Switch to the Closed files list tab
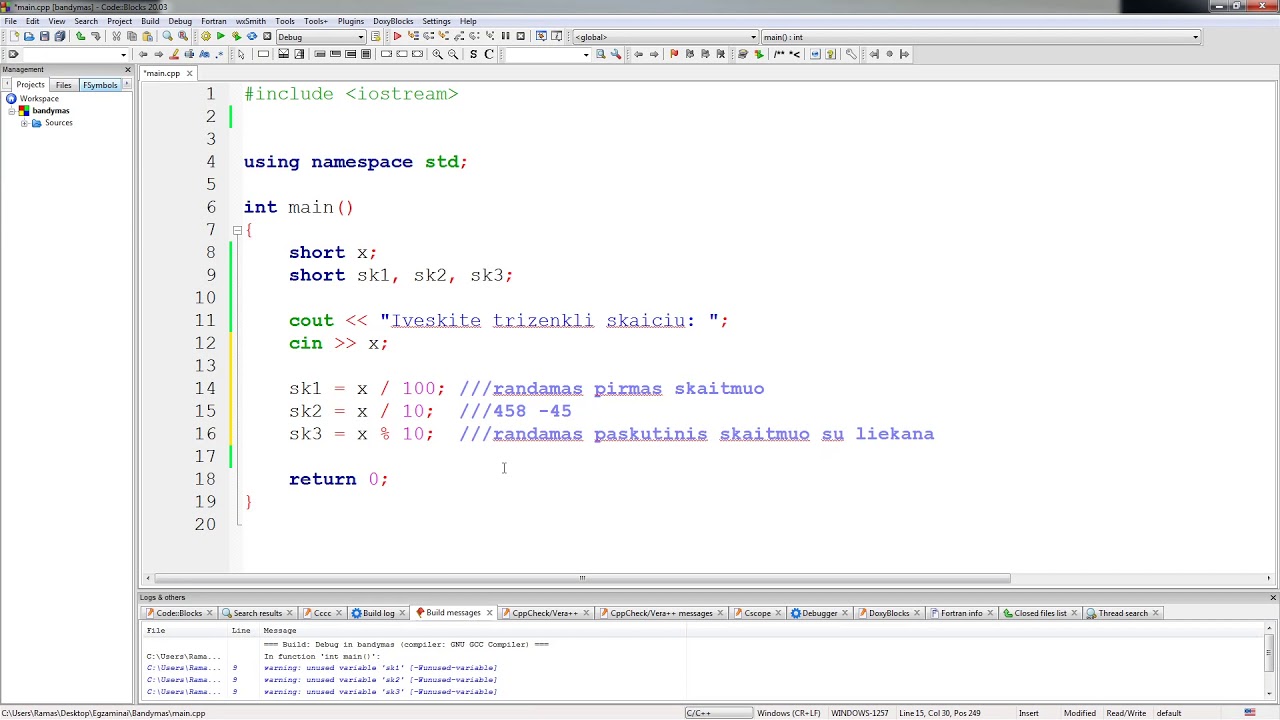 click(1040, 613)
